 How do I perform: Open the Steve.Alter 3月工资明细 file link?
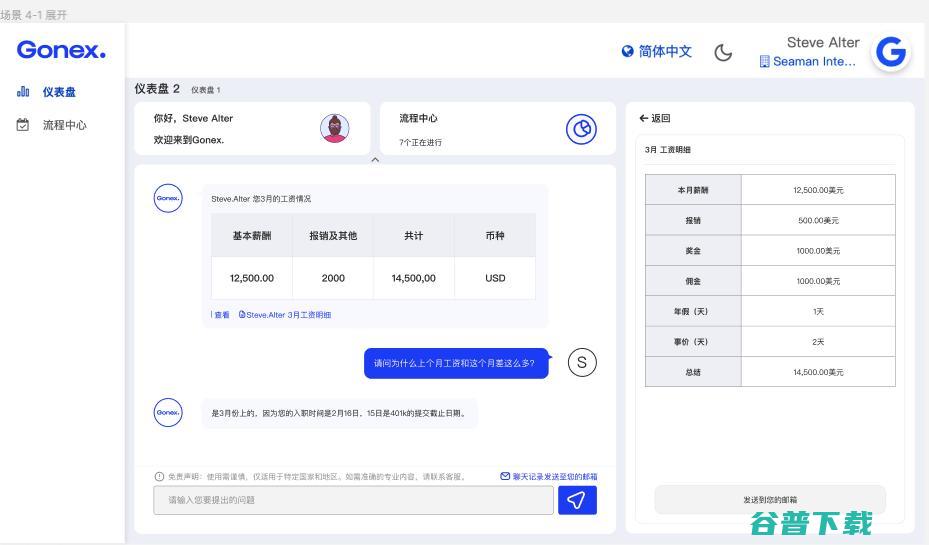[x=285, y=315]
